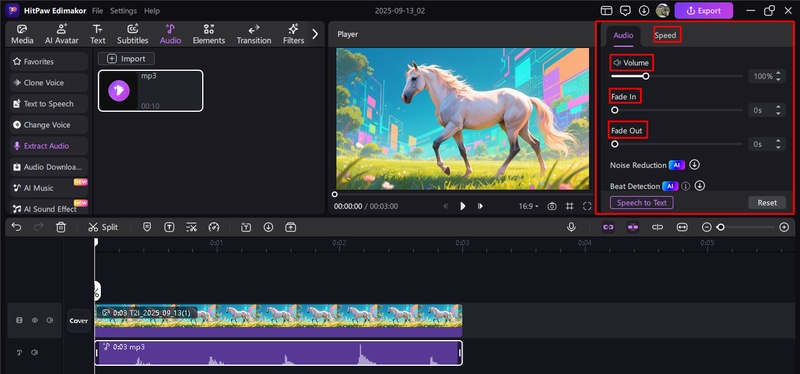800x374 pixels.
Task: Open Text to Speech in the sidebar
Action: point(49,104)
